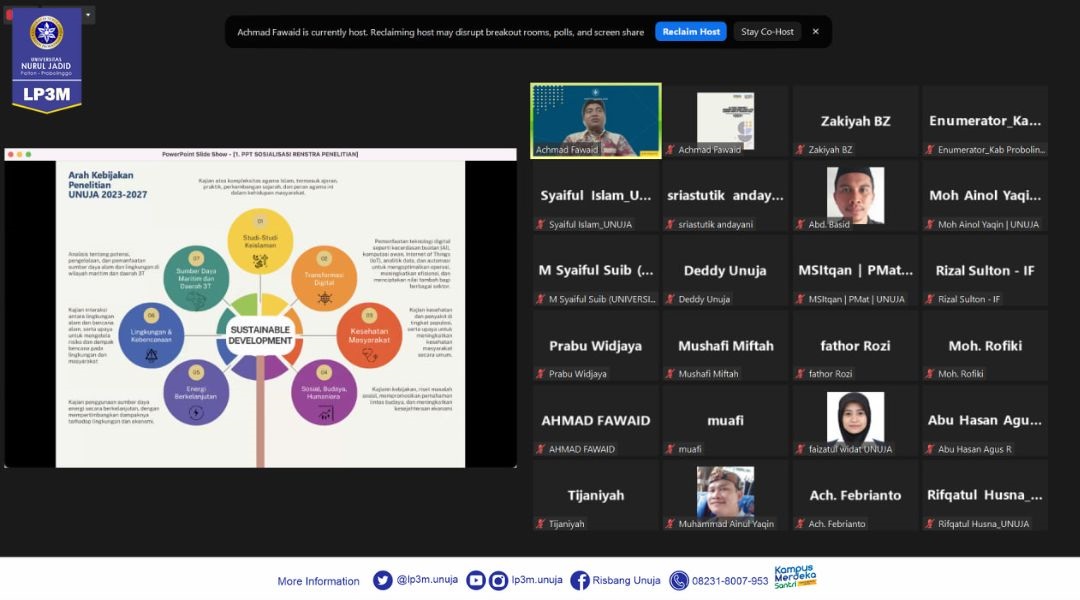Open the Instagram icon in the footer
Screen dimensions: 1080x600
click(498, 581)
